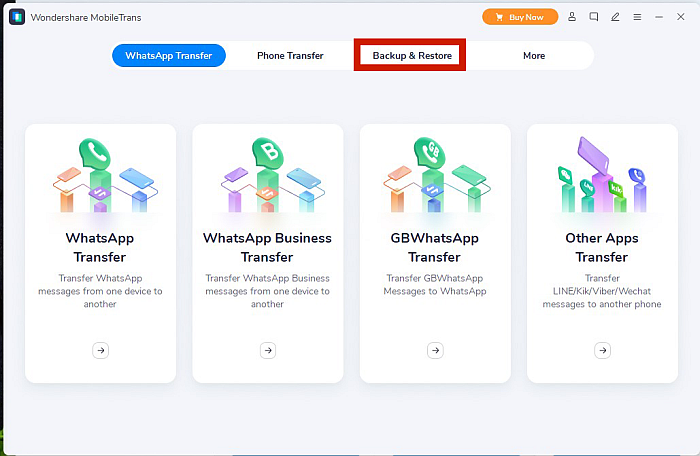Image resolution: width=700 pixels, height=456 pixels.
Task: Click the GBWhatsApp Transfer title
Action: [x=435, y=247]
